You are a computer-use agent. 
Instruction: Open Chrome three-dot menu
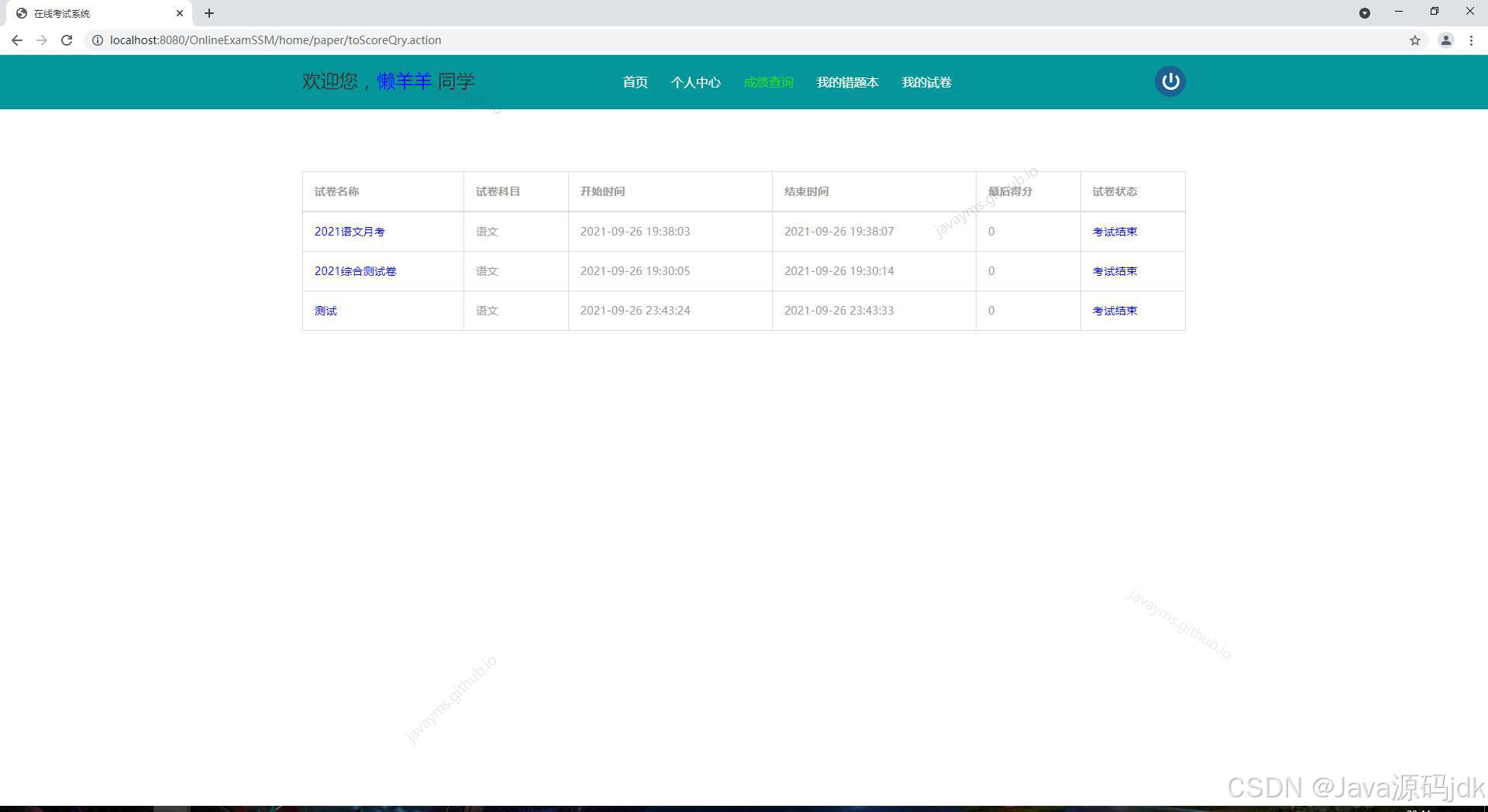coord(1471,40)
